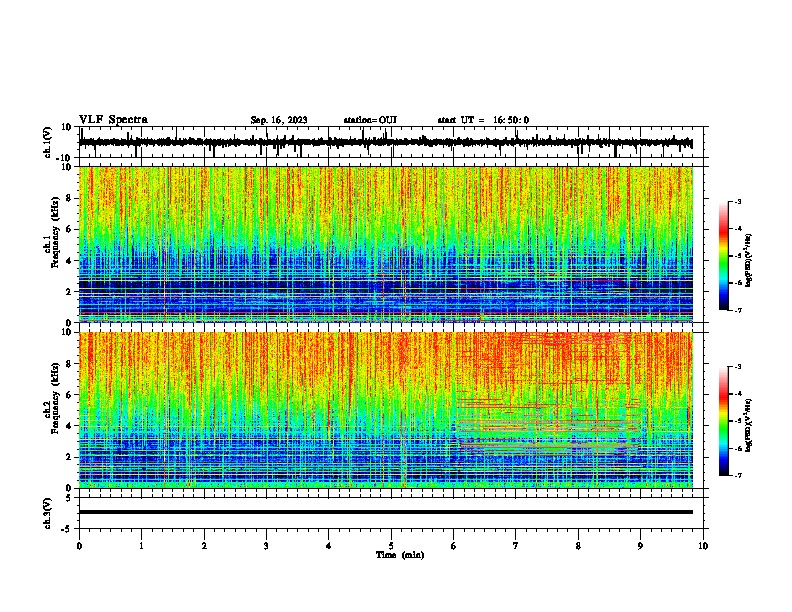Click time axis tick label '1'

(141, 546)
